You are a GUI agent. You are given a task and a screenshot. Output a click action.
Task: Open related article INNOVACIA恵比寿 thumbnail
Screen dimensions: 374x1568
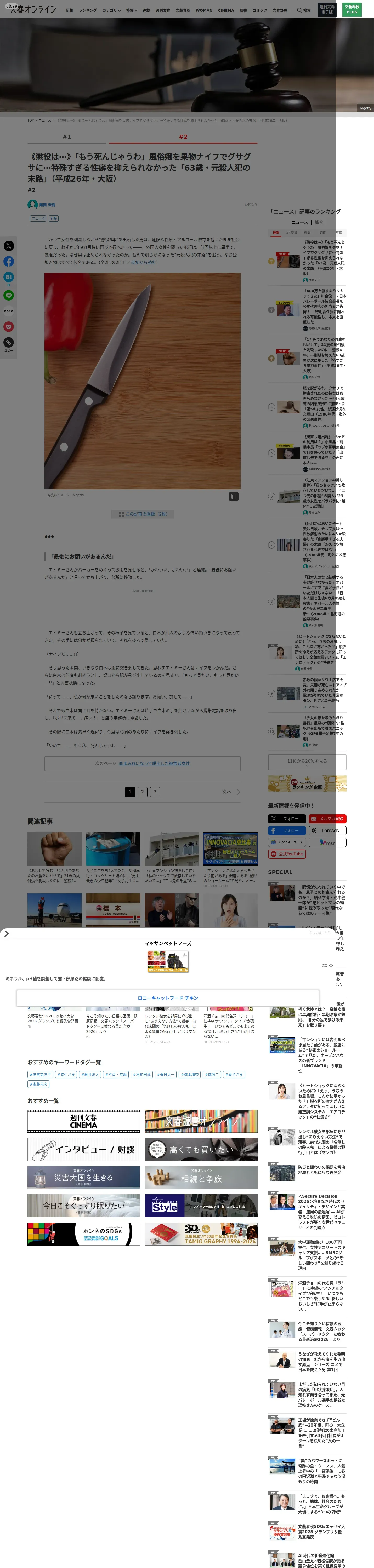click(230, 849)
